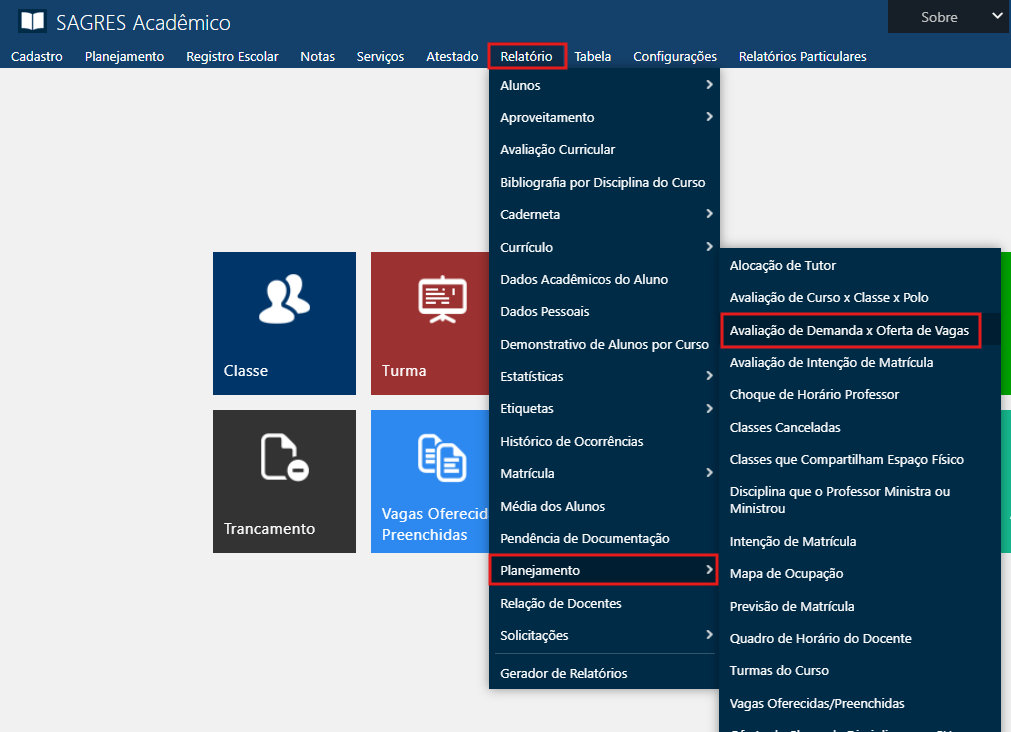Viewport: 1011px width, 732px height.
Task: Open the Relatórios Particulares menu
Action: pyautogui.click(x=802, y=56)
